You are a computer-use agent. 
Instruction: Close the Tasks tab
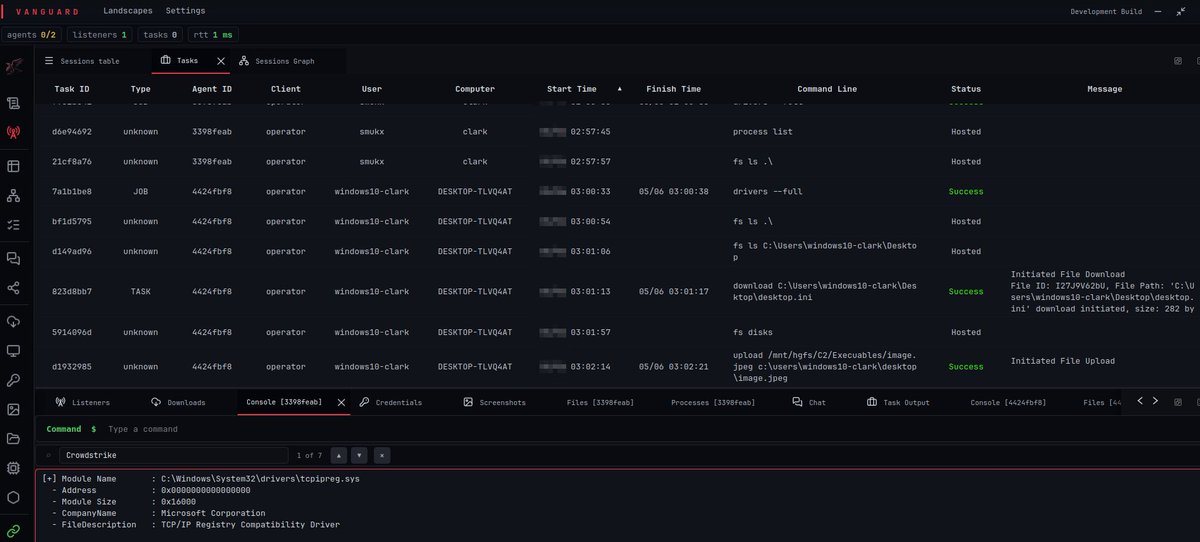pos(221,61)
